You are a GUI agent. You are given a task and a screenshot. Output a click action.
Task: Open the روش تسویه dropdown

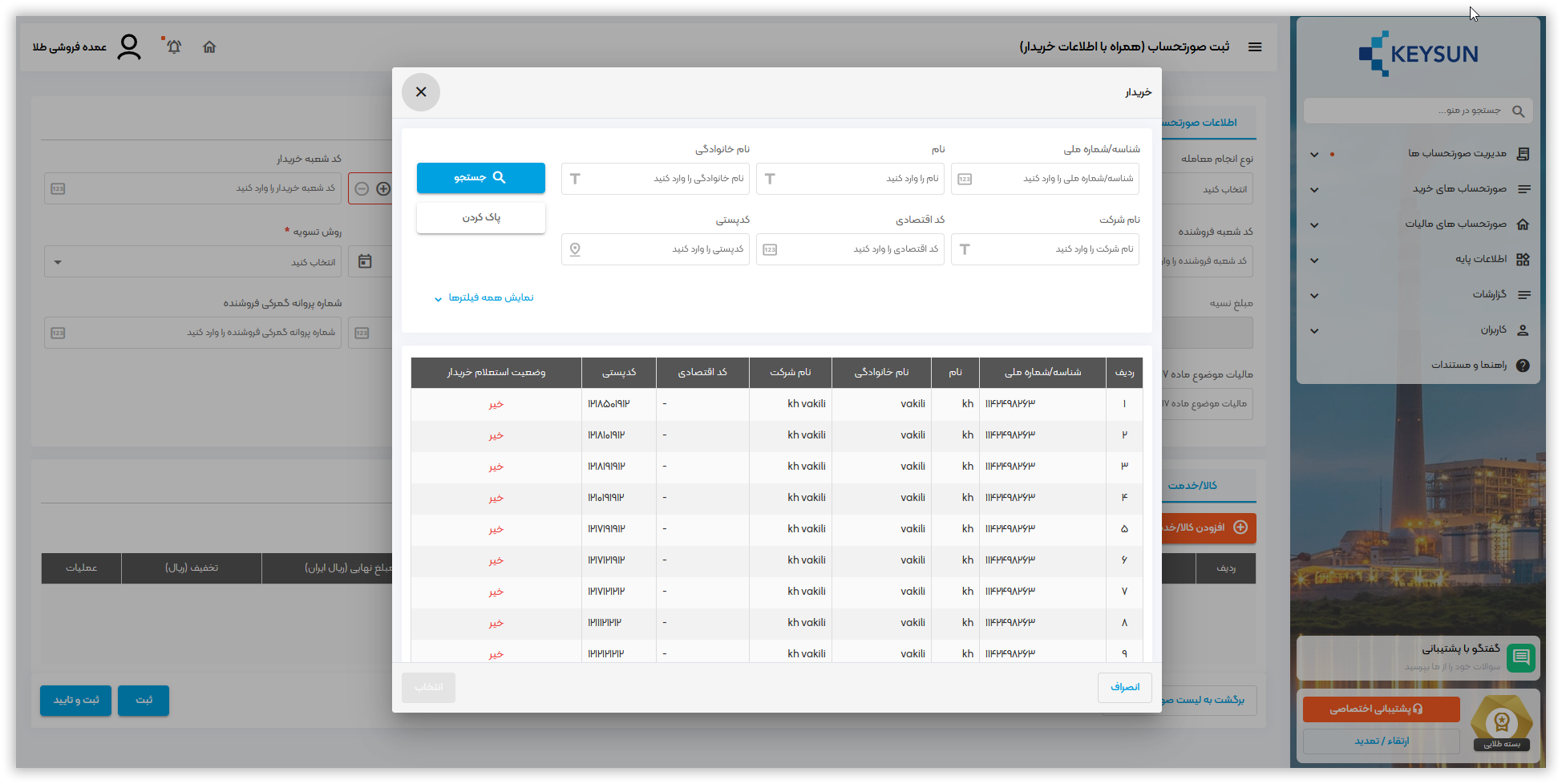pos(192,262)
